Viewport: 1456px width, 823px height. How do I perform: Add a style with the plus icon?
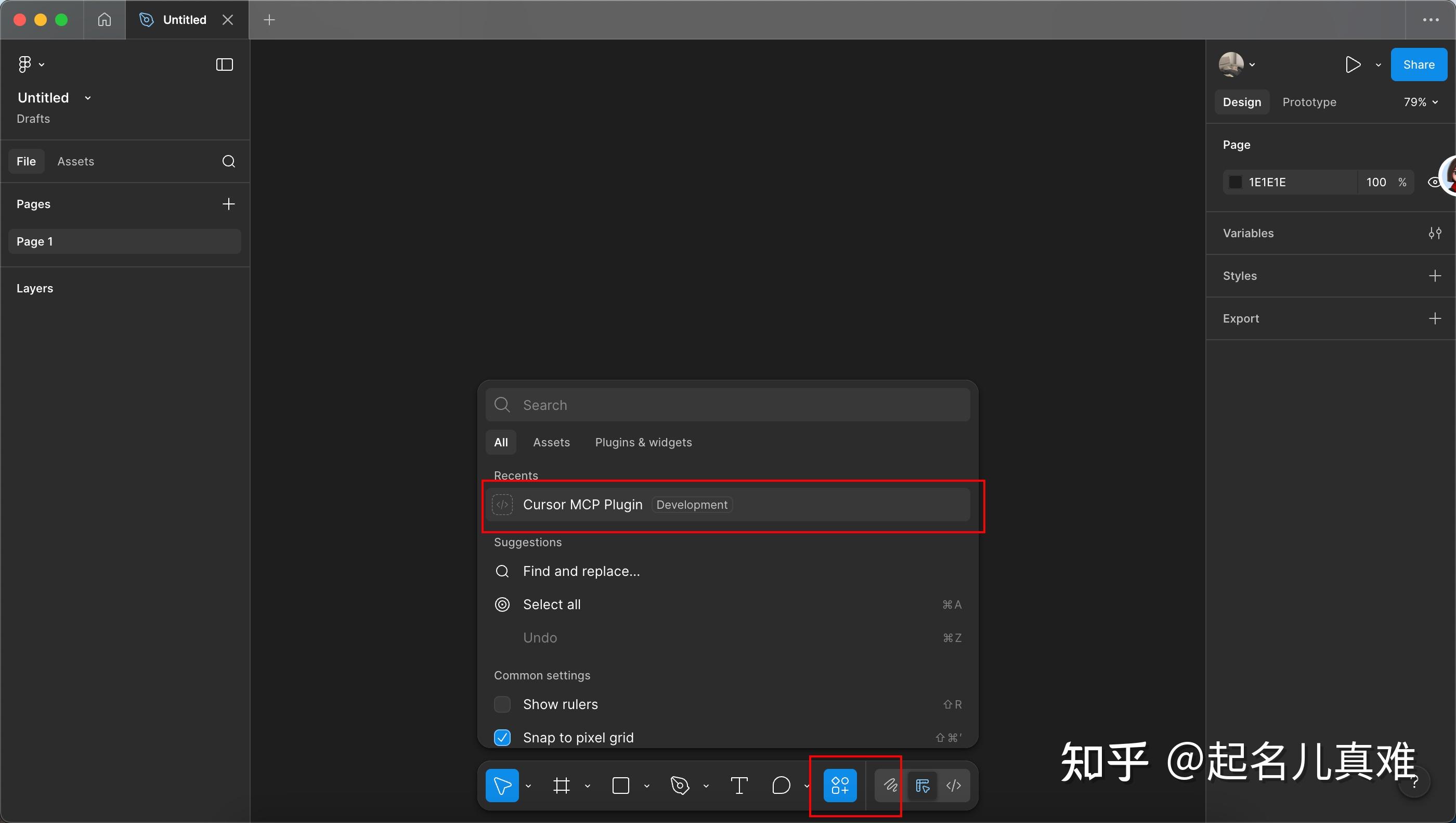[x=1435, y=276]
